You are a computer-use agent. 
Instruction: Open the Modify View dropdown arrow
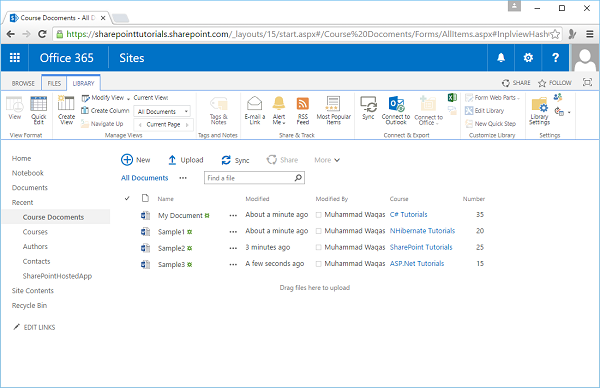pos(128,98)
